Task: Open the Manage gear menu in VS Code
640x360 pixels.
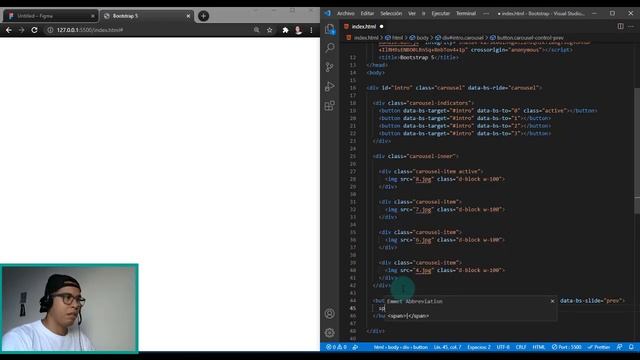Action: (x=330, y=333)
